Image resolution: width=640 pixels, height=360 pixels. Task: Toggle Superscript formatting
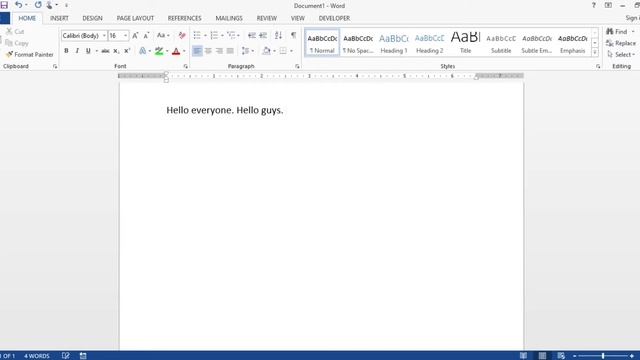pos(127,51)
